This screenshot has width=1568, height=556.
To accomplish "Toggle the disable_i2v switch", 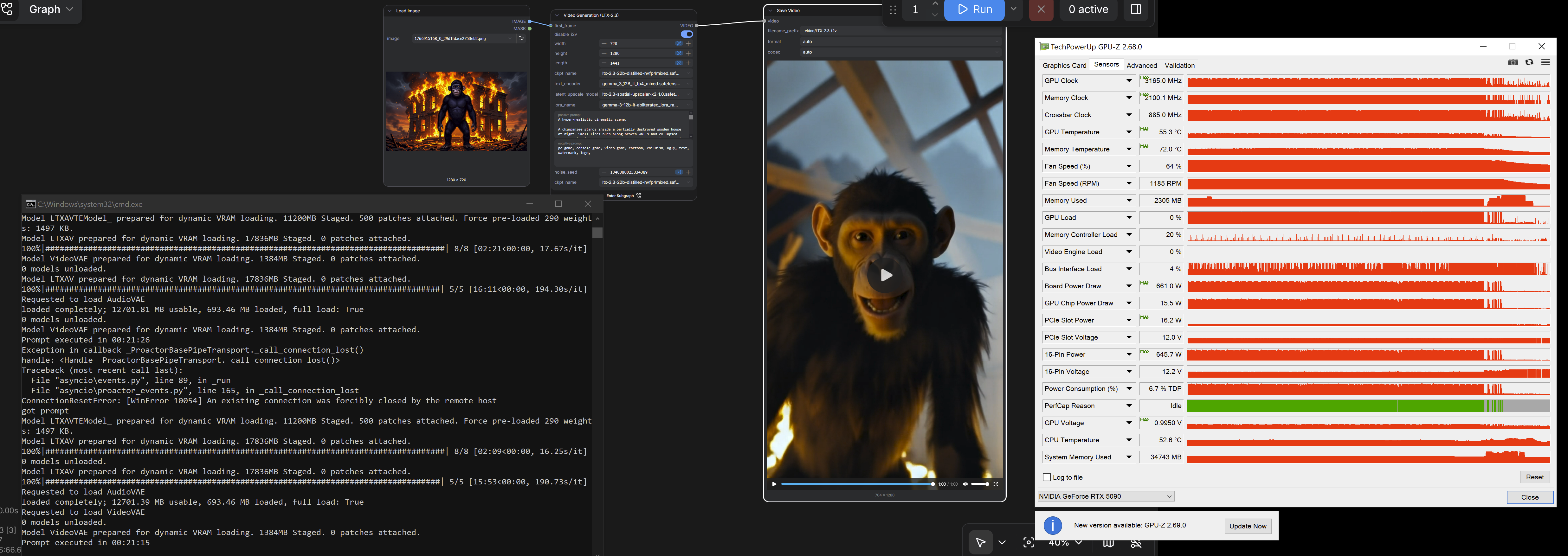I will [687, 34].
